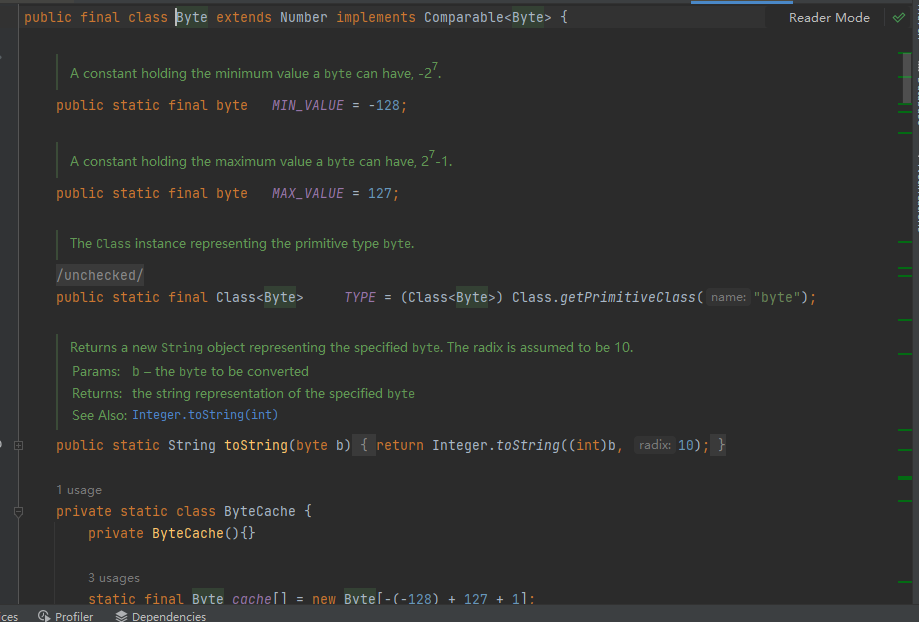Click Comparable in the implements clause
919x622 pixels.
[x=464, y=18]
